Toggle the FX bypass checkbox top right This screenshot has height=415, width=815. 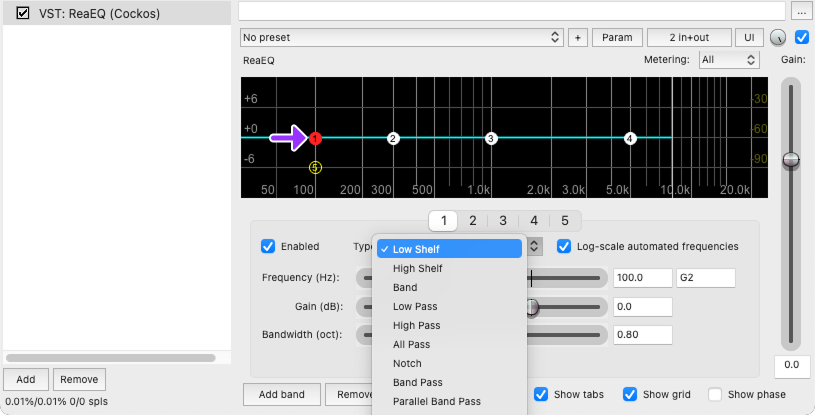[x=801, y=37]
